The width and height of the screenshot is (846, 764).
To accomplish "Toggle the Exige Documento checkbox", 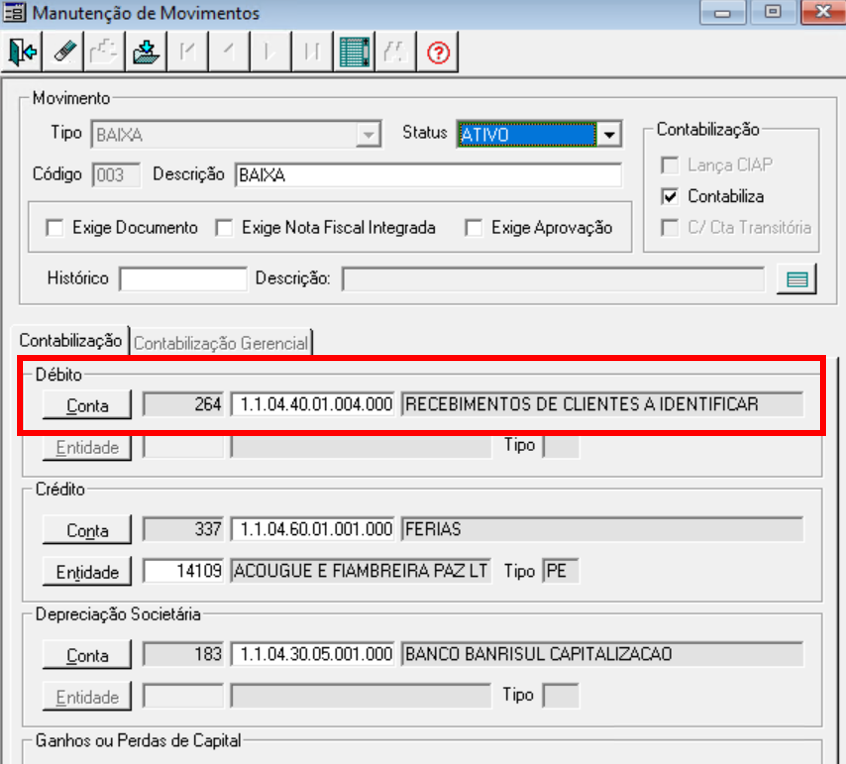I will [54, 228].
